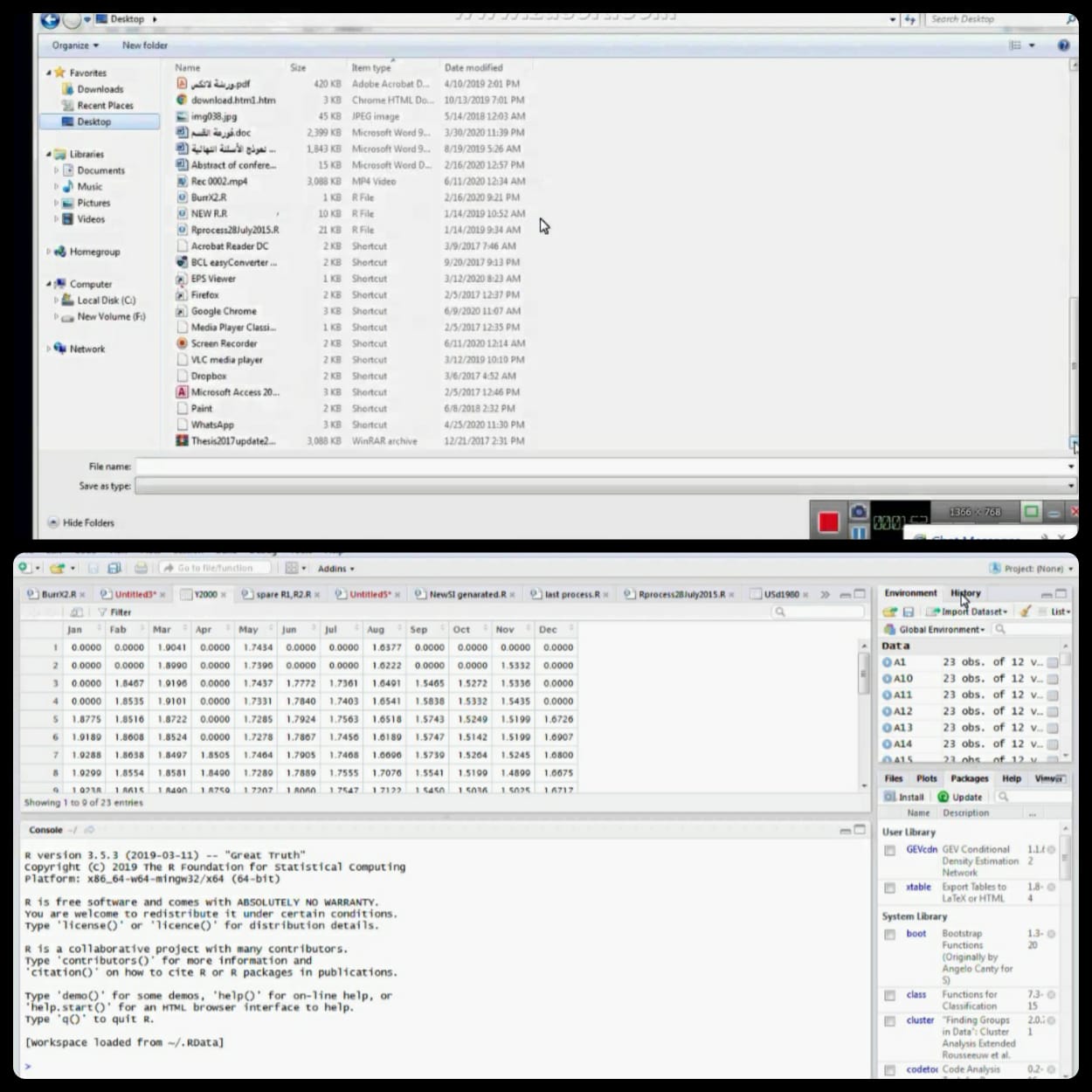1092x1092 pixels.
Task: Click the File name input field
Action: pyautogui.click(x=603, y=467)
